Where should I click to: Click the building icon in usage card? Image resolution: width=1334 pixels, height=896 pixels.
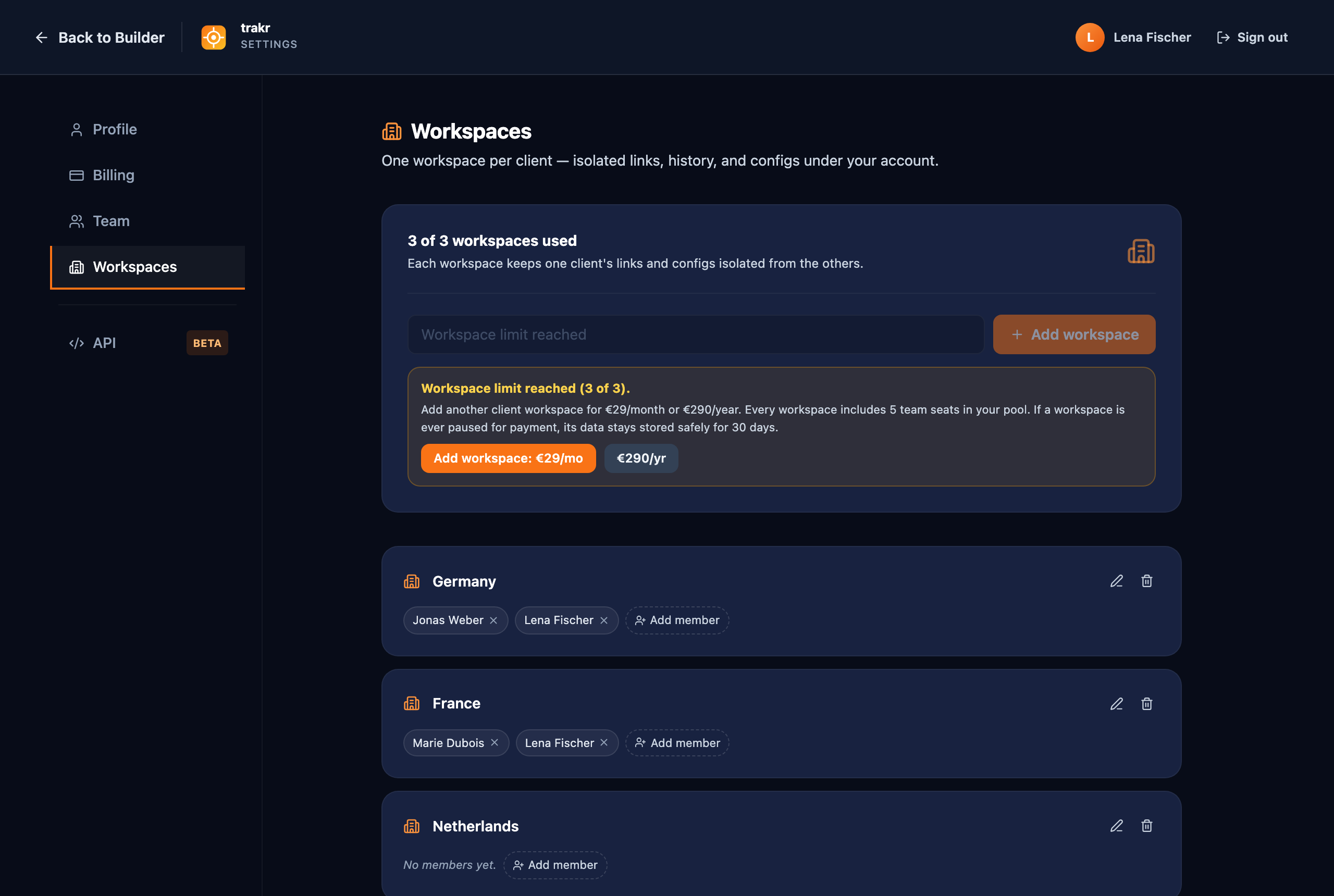1141,252
